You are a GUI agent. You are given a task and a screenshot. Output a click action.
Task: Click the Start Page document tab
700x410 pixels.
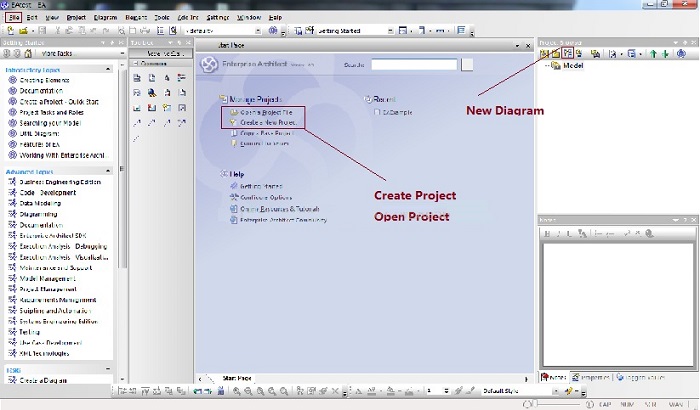tap(237, 378)
